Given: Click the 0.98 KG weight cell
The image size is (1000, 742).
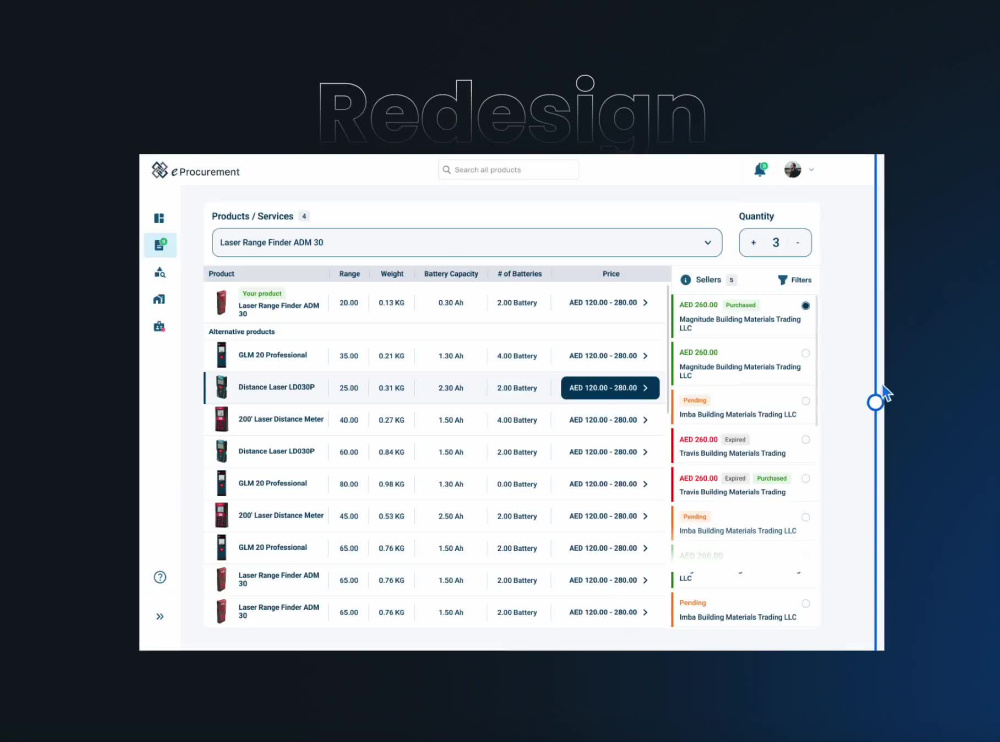Looking at the screenshot, I should 392,484.
